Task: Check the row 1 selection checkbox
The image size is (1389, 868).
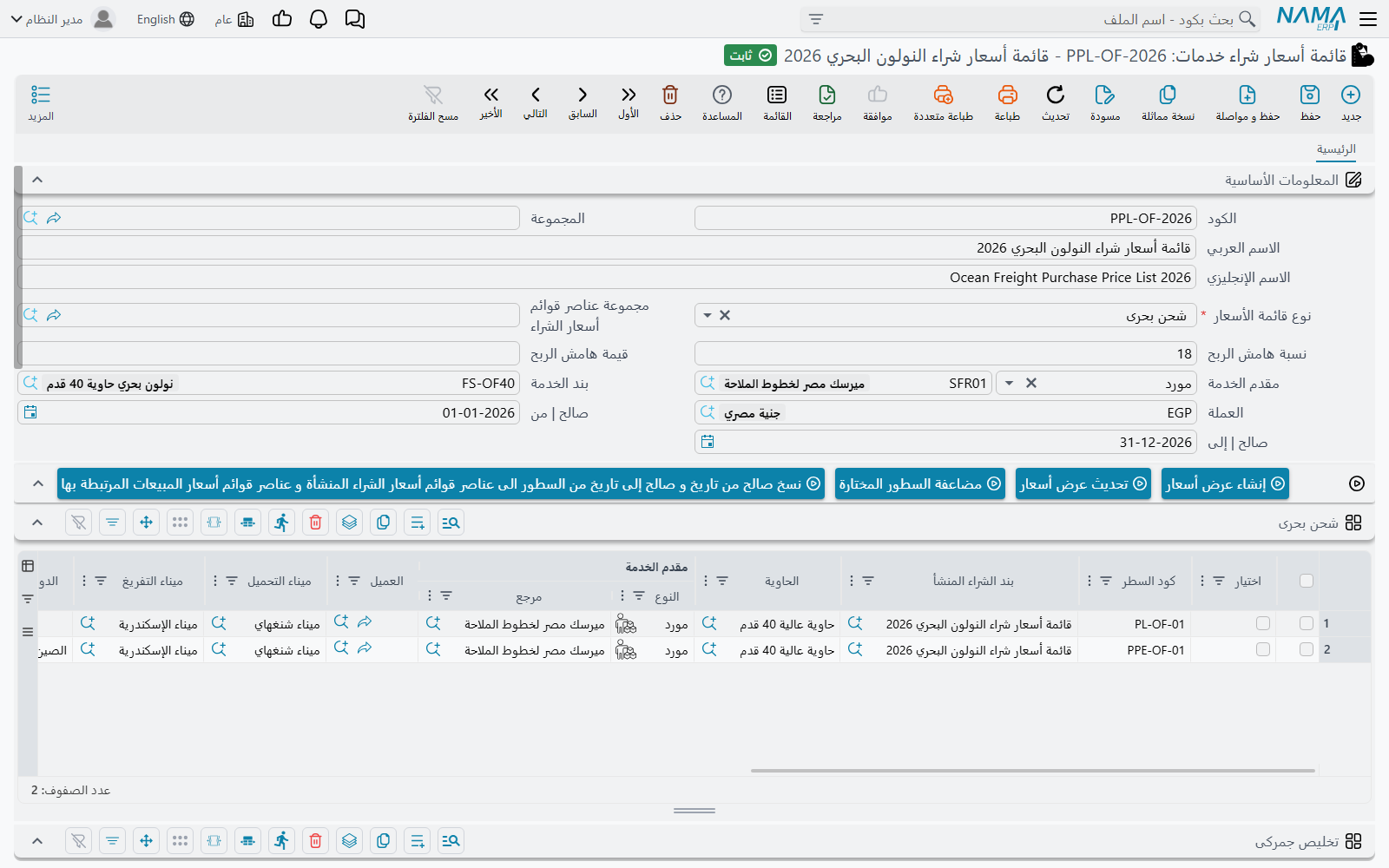Action: click(1307, 623)
